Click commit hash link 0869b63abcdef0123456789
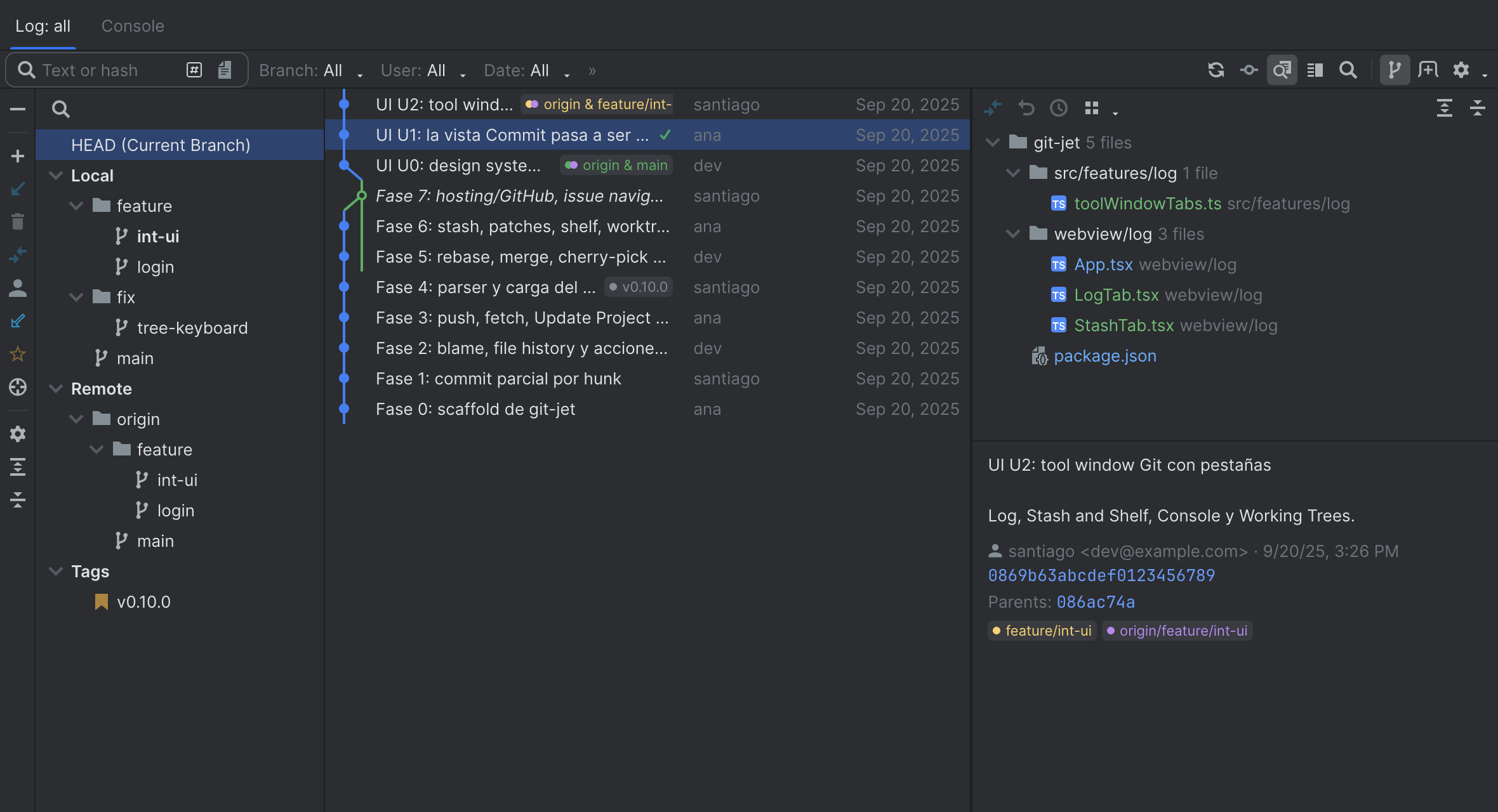 pos(1101,575)
